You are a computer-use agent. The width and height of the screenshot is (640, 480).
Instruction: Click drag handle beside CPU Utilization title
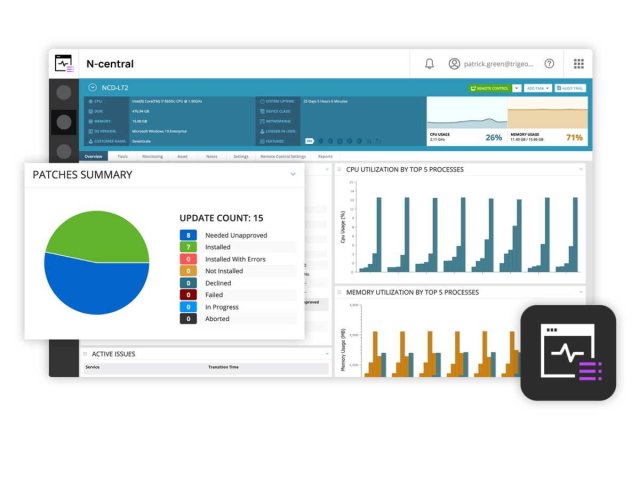(339, 169)
